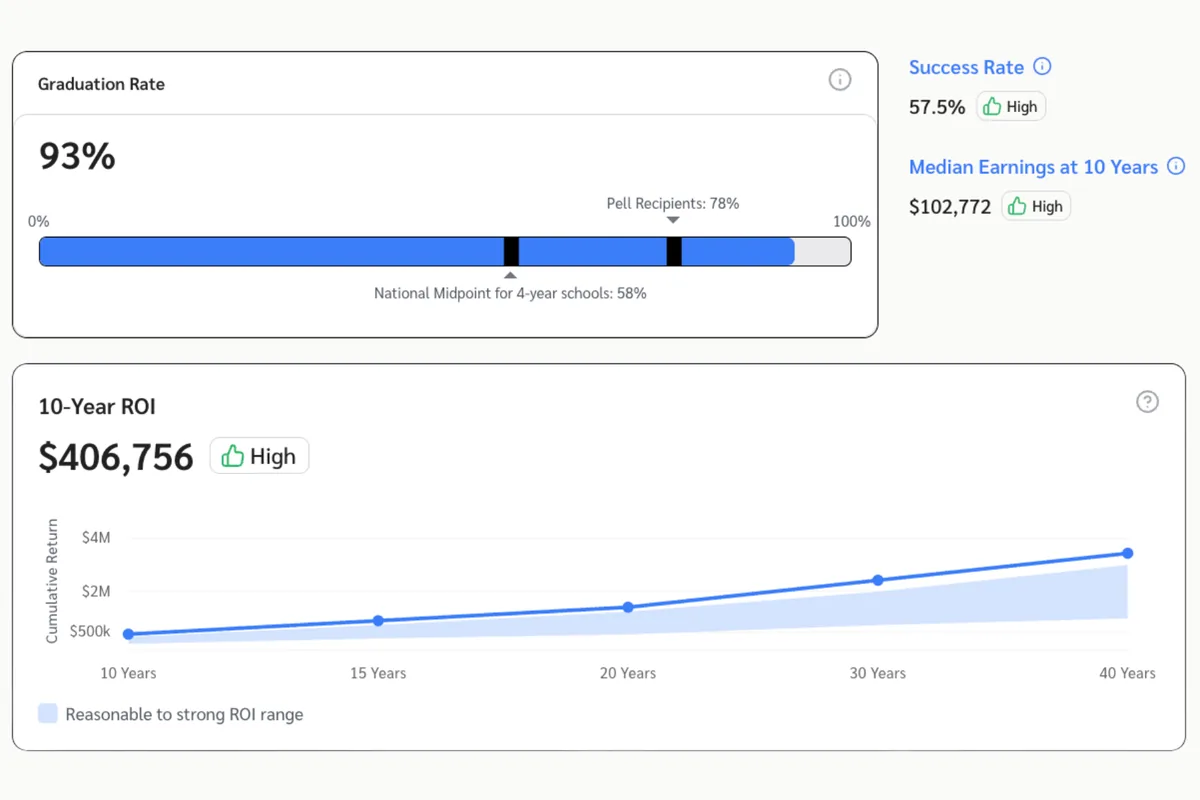This screenshot has height=800, width=1200.
Task: Select the 20 Years data point on the ROI chart
Action: pos(628,607)
